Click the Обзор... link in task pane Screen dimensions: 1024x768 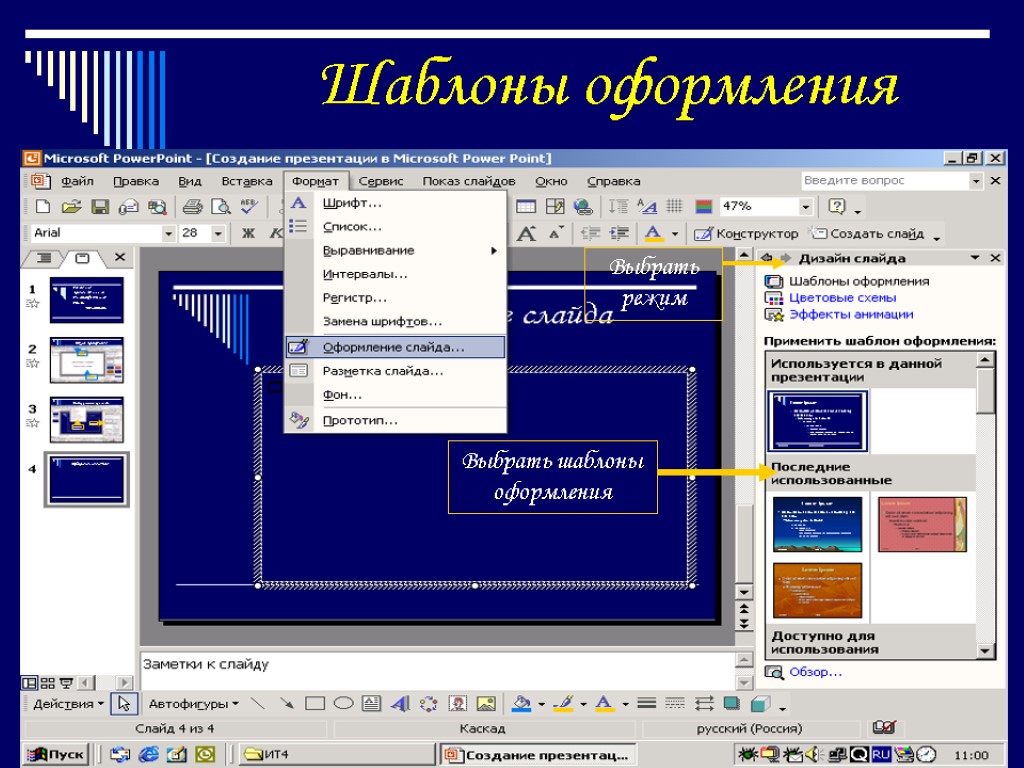coord(815,672)
